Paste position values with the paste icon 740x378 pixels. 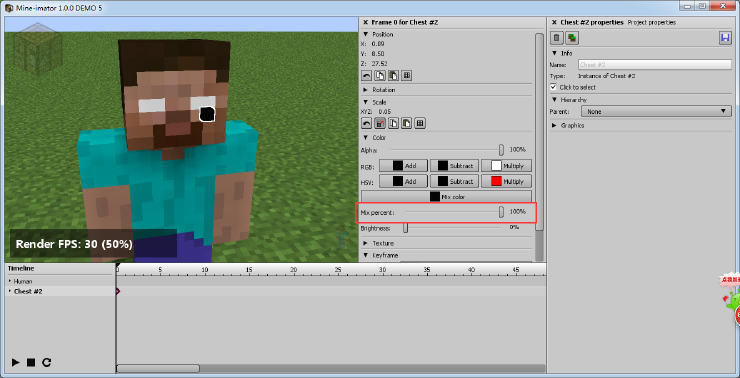[x=393, y=76]
